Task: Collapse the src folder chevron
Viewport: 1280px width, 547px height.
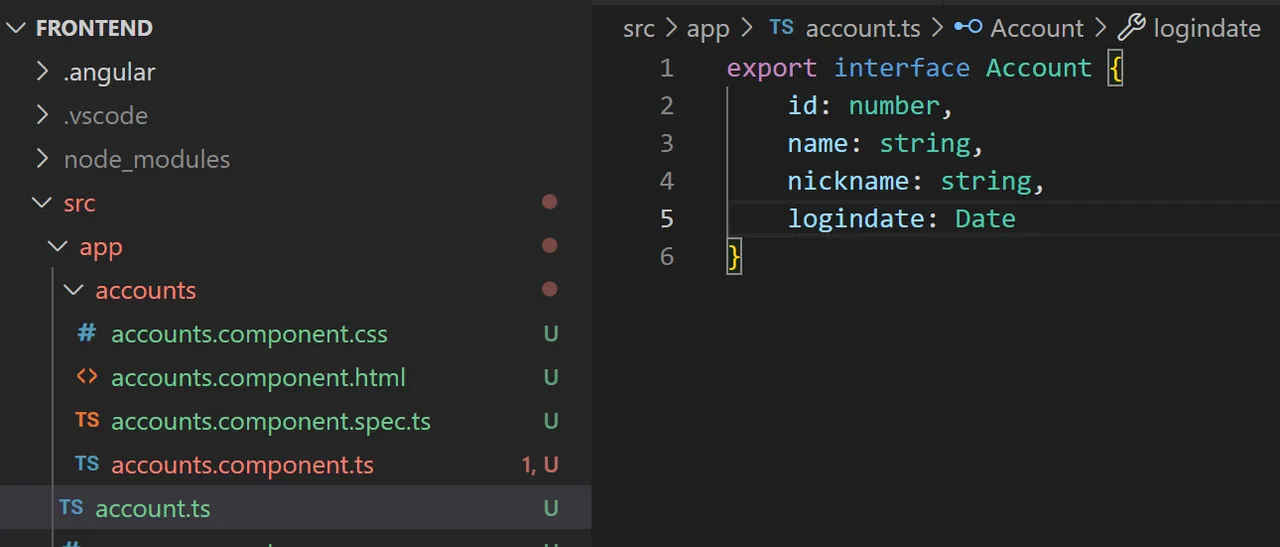Action: click(x=42, y=203)
